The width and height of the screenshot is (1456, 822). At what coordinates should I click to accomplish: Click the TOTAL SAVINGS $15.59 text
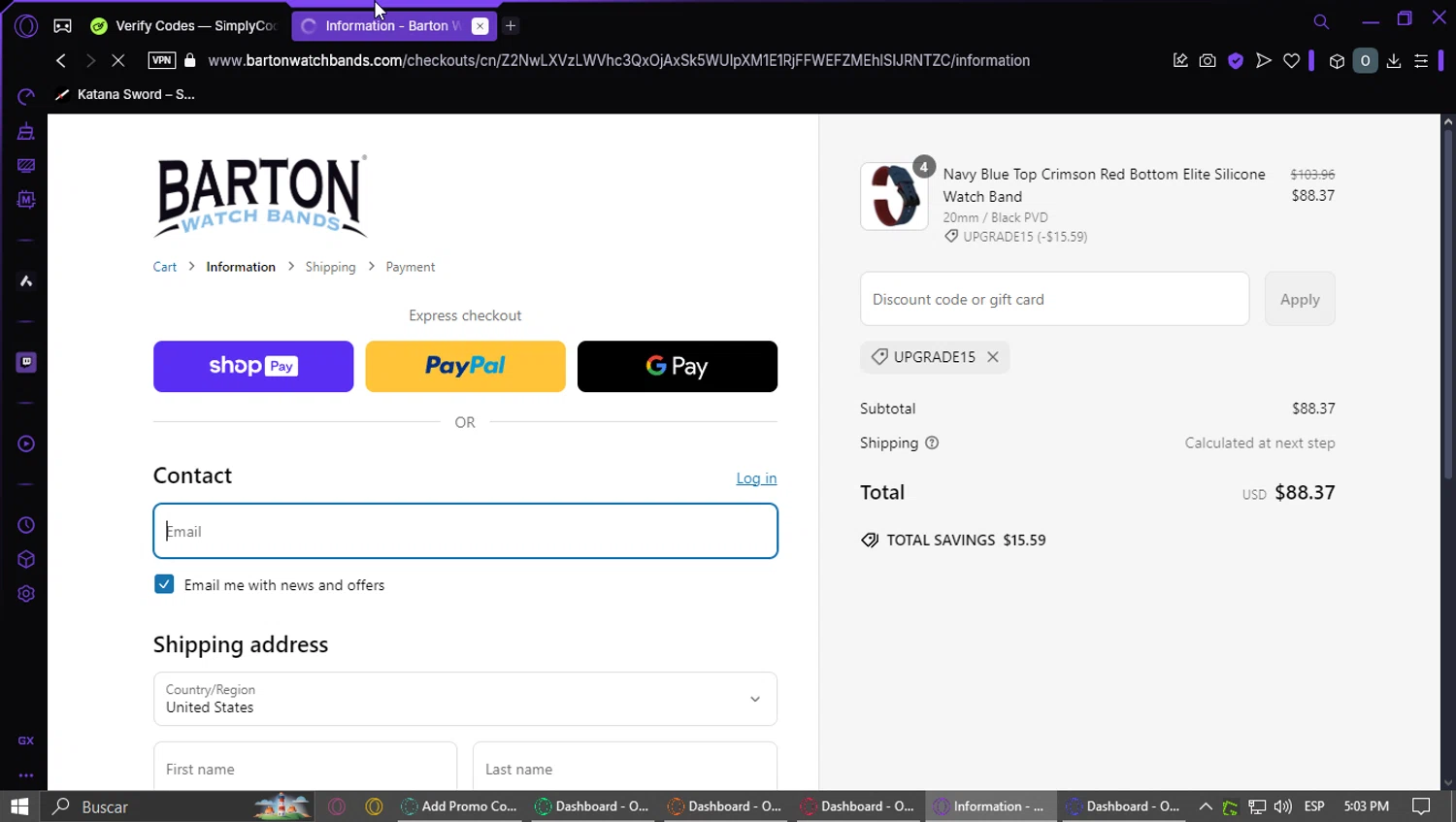[x=966, y=540]
